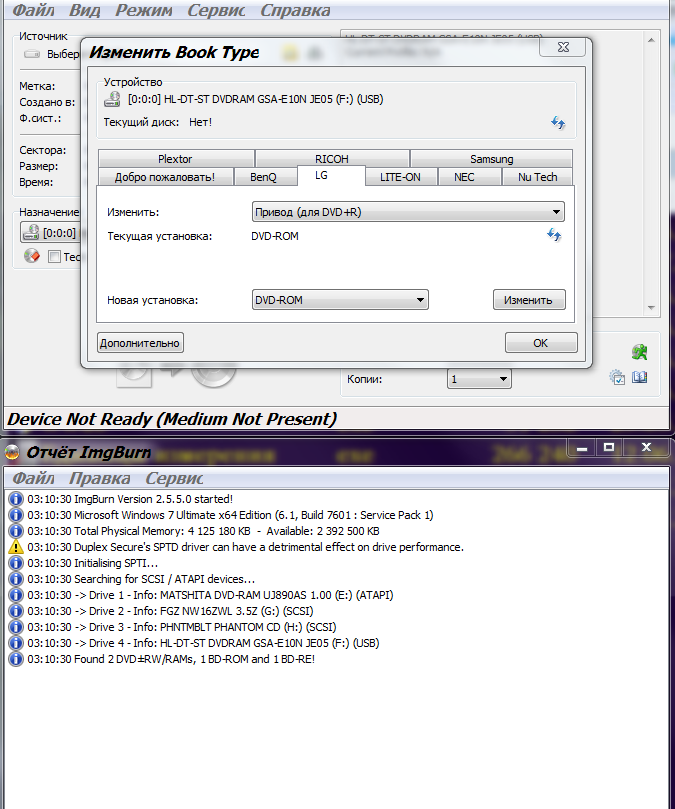The height and width of the screenshot is (809, 675).
Task: Click the Drive 3 PHANTOM CD log line
Action: click(182, 627)
